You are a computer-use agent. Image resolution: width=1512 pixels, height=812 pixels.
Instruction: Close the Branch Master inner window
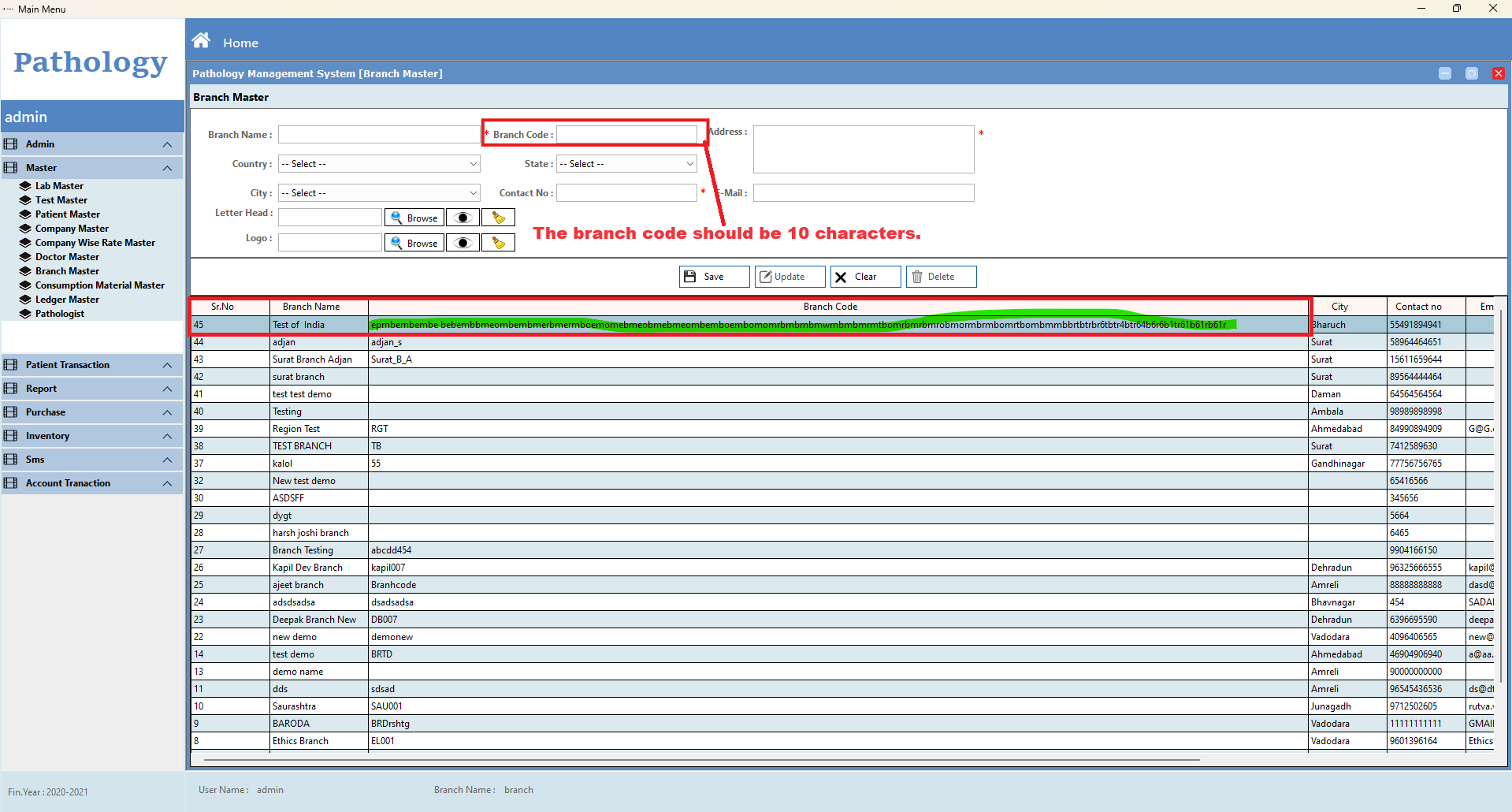coord(1498,73)
